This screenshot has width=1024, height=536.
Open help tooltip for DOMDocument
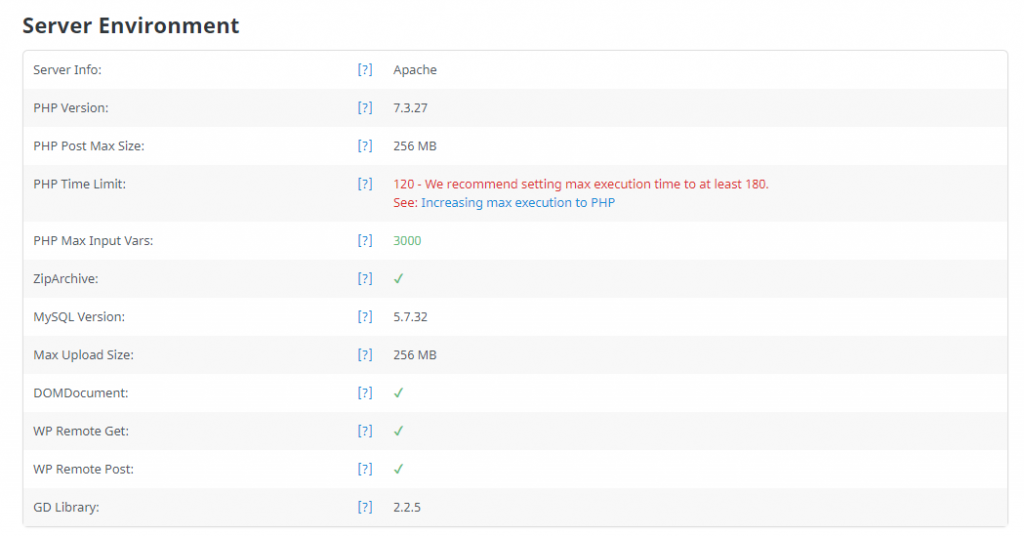[x=365, y=393]
